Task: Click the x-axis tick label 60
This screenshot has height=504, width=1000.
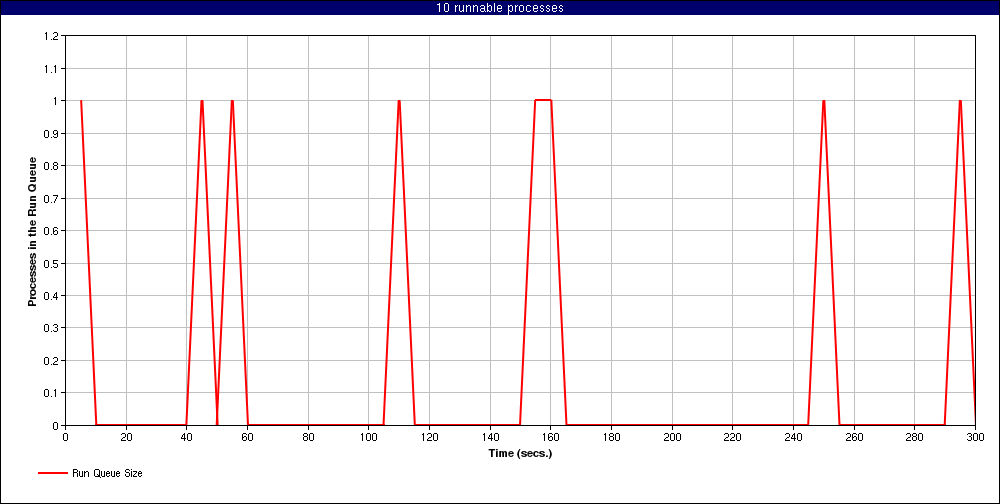Action: (247, 437)
